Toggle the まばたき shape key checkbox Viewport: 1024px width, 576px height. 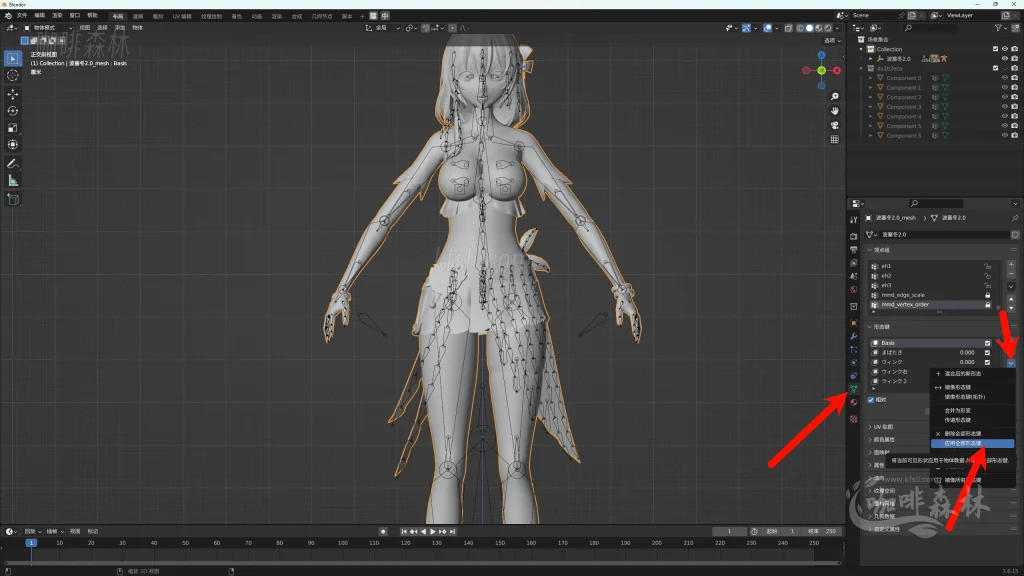click(x=987, y=353)
